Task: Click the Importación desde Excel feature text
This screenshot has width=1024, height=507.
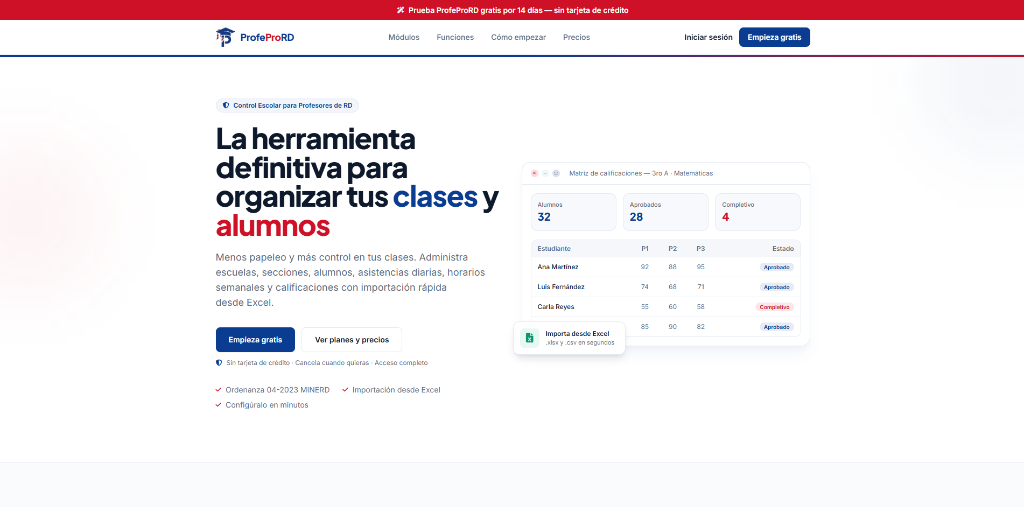Action: tap(396, 390)
